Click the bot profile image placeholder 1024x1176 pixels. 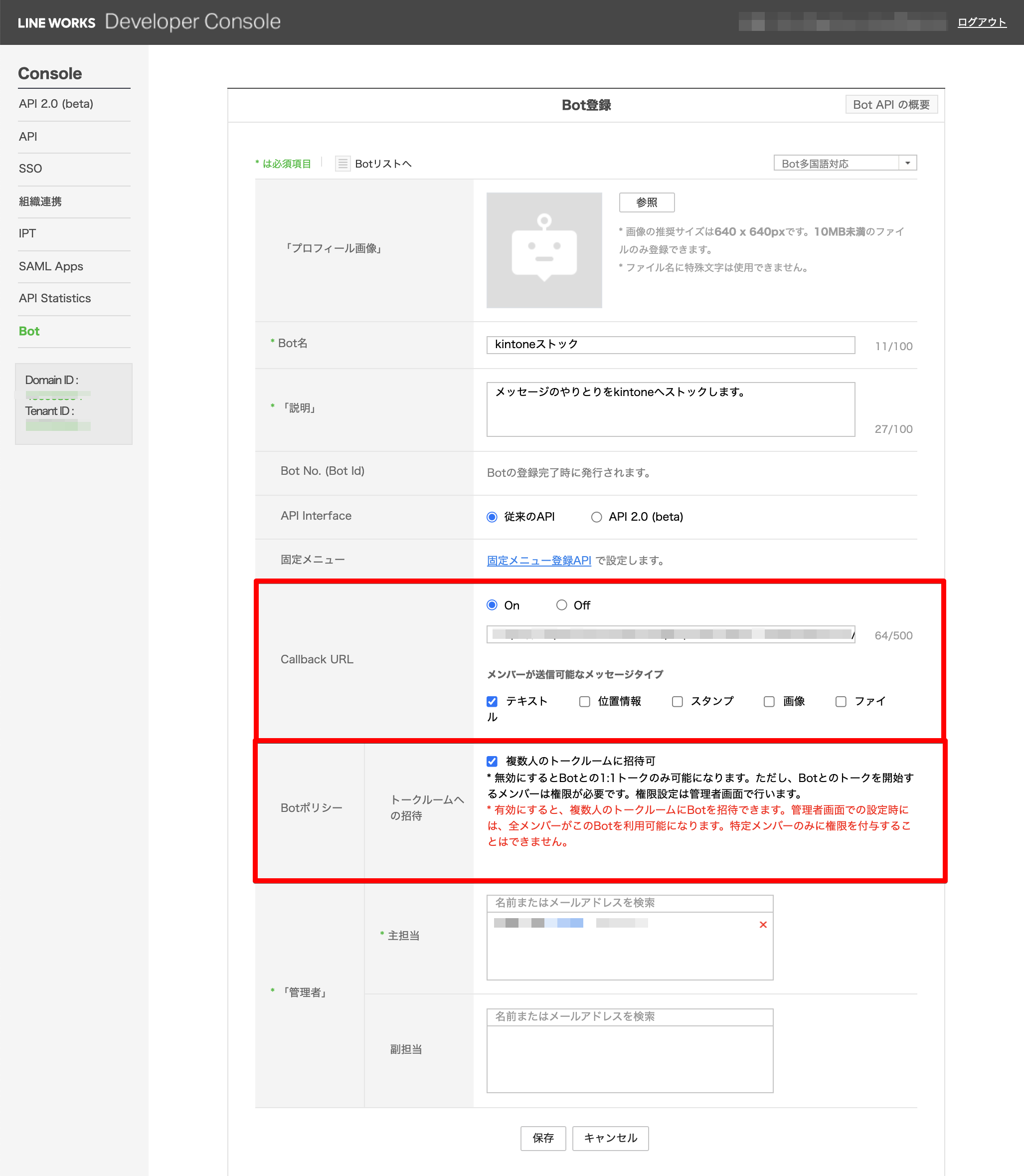pos(543,250)
